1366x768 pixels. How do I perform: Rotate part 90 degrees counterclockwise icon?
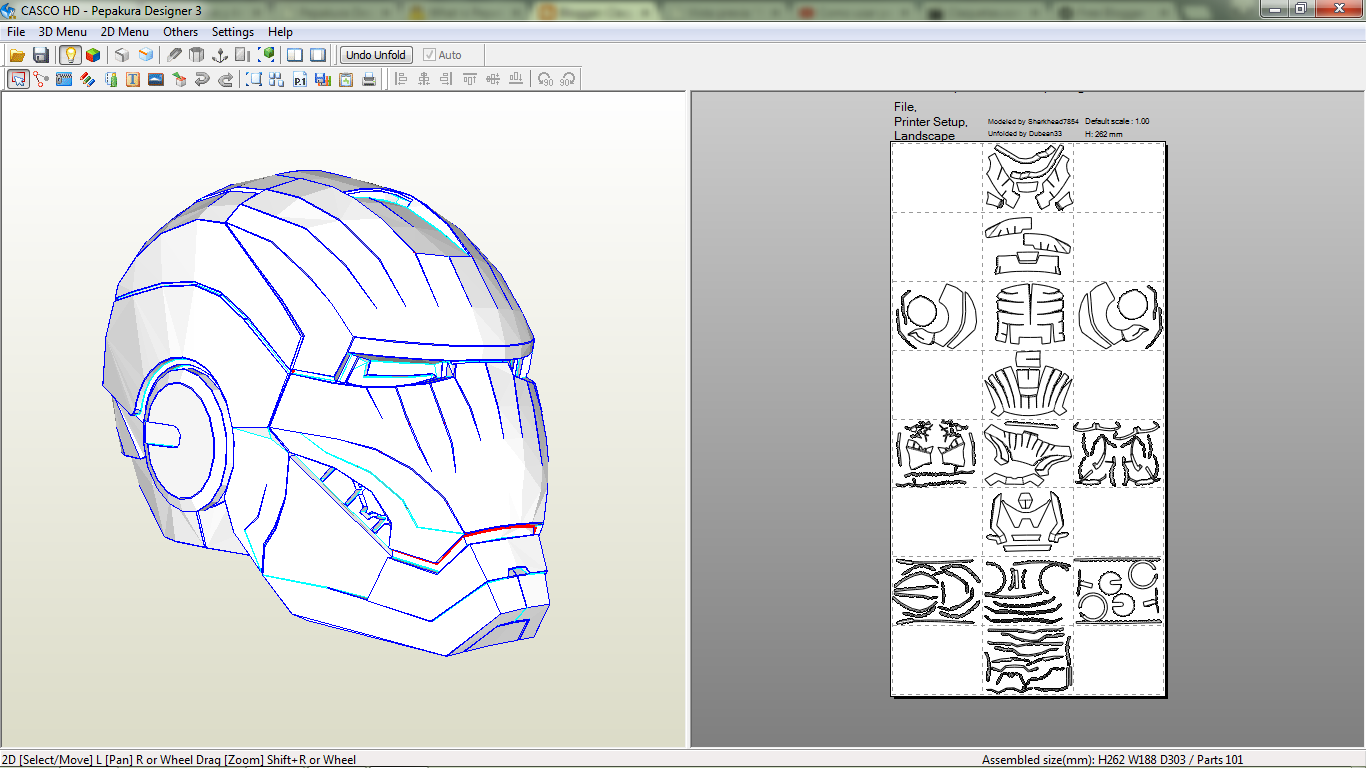click(x=545, y=79)
